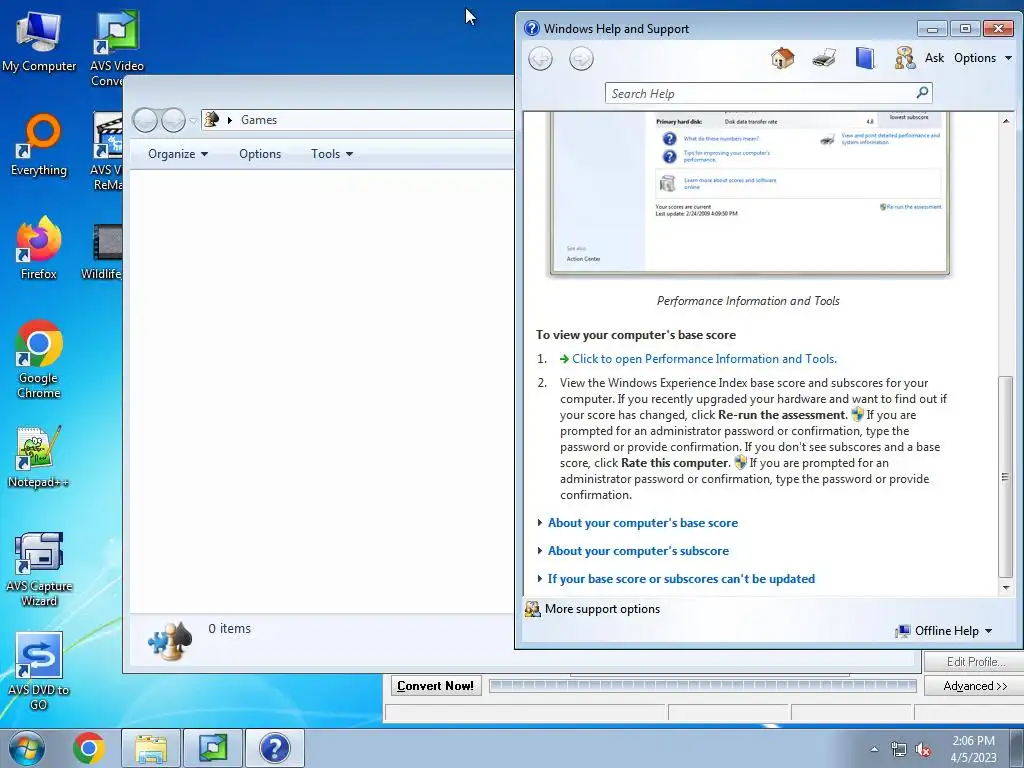Viewport: 1024px width, 768px height.
Task: Click the Advanced >> button
Action: pyautogui.click(x=974, y=686)
